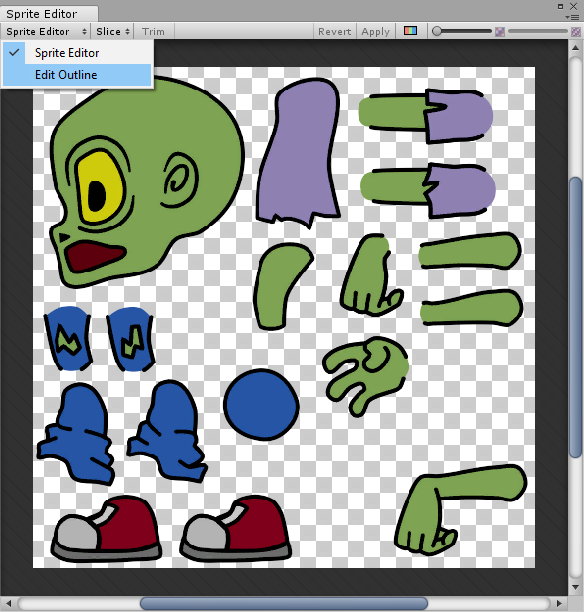This screenshot has width=584, height=612.
Task: Click the zoom level checker icon
Action: (x=500, y=32)
